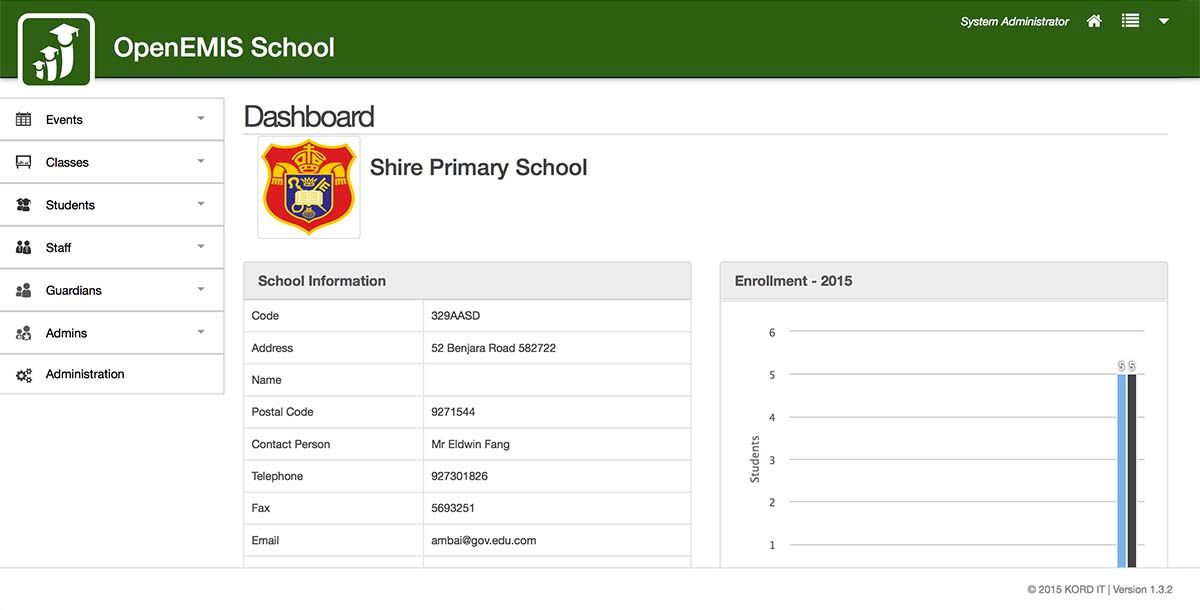Open the list menu icon in the header

(x=1130, y=20)
